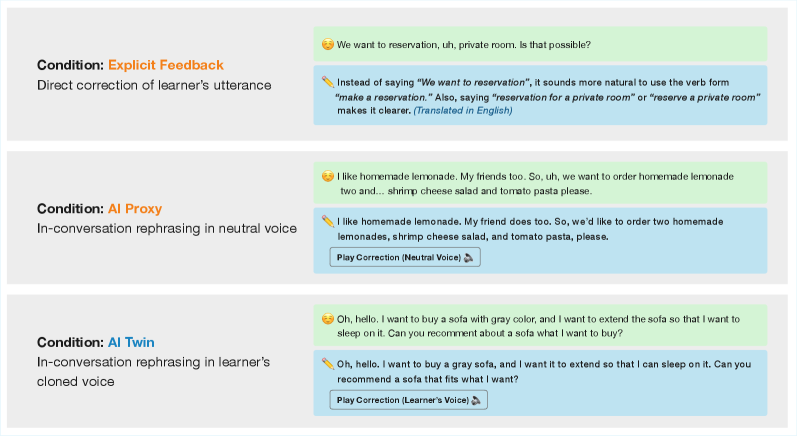Screen dimensions: 797x436
Task: Click the pencil icon on the lemonade order correction
Action: pyautogui.click(x=327, y=221)
